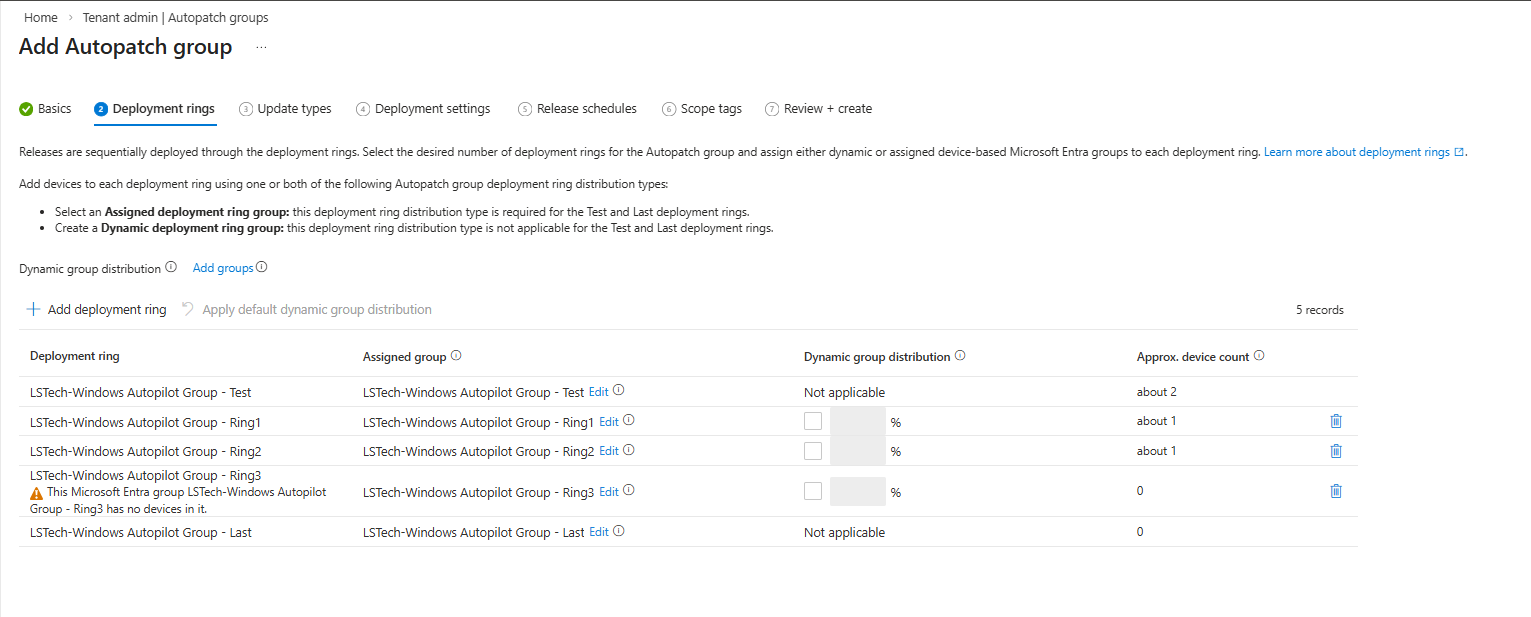Click Add deployment ring button
The height and width of the screenshot is (617, 1531).
97,309
